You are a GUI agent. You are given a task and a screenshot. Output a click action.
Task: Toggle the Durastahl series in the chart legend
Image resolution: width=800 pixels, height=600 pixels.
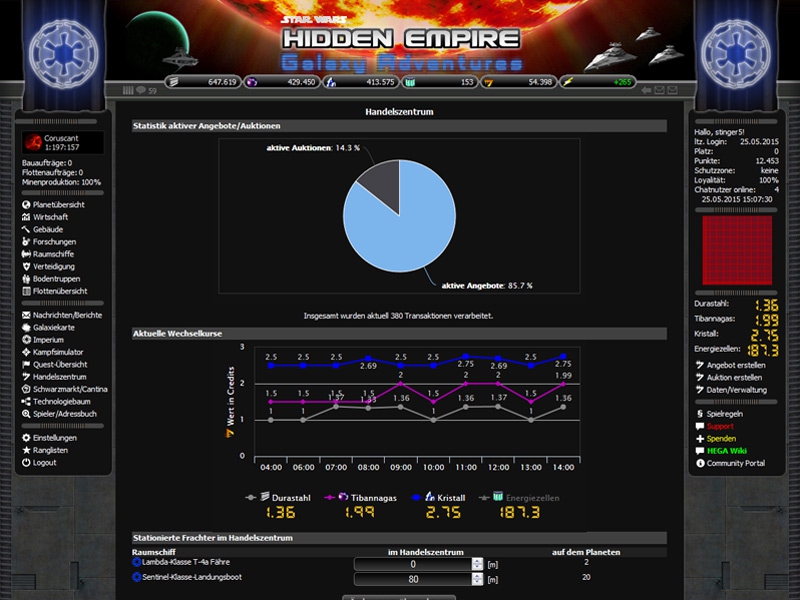coord(278,497)
